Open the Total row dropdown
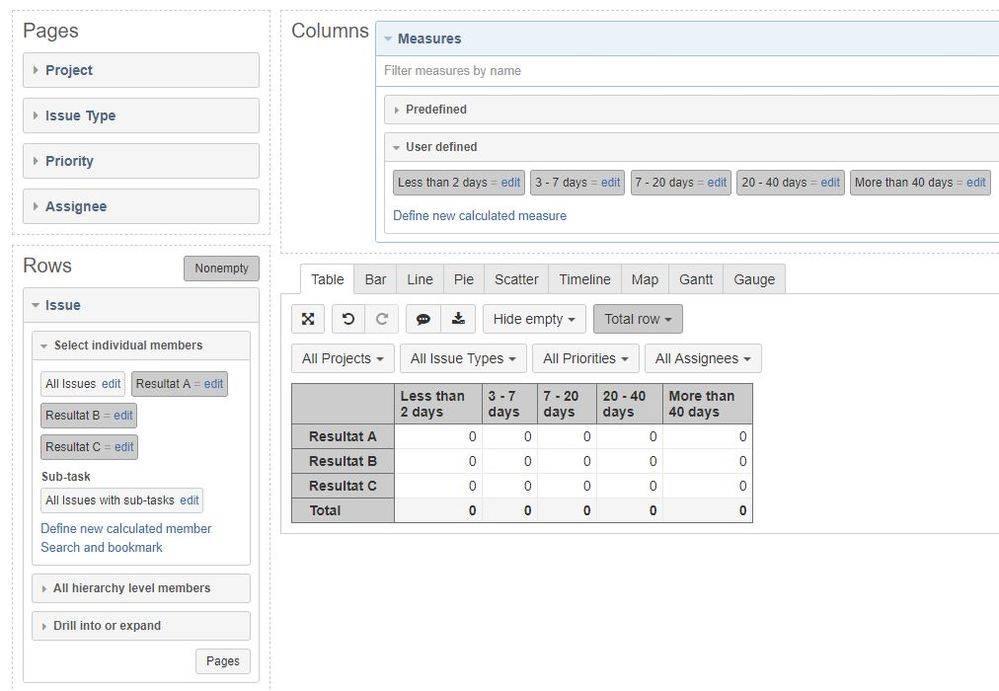Image resolution: width=999 pixels, height=691 pixels. point(638,319)
